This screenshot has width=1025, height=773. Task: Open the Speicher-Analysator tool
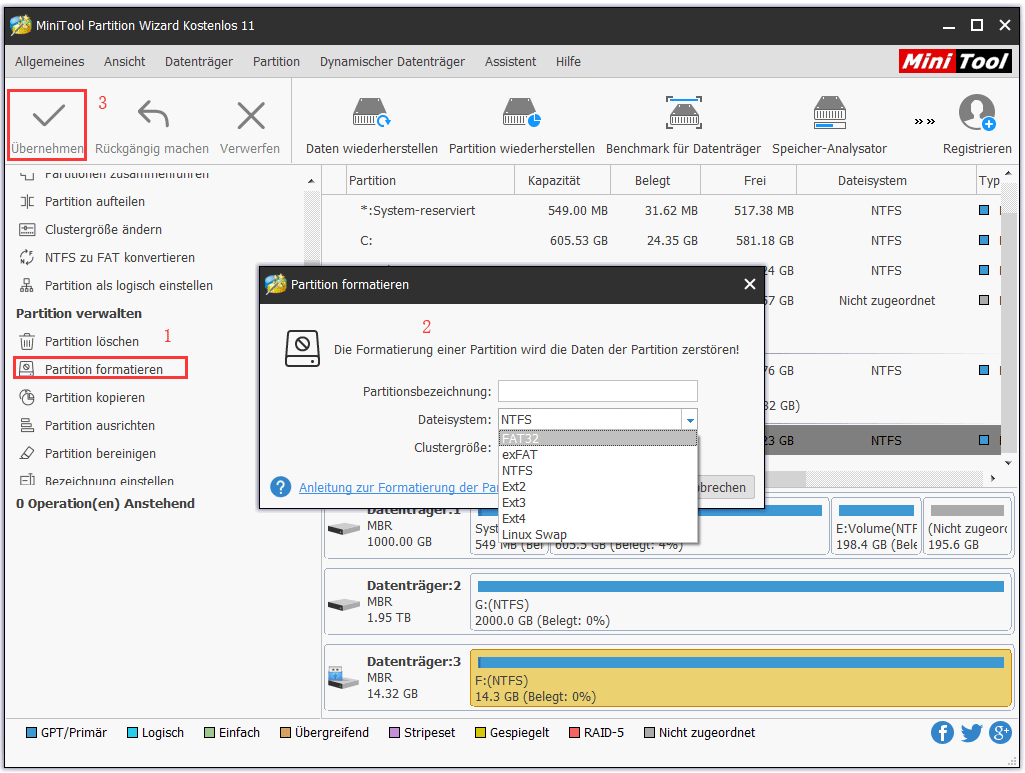[829, 114]
